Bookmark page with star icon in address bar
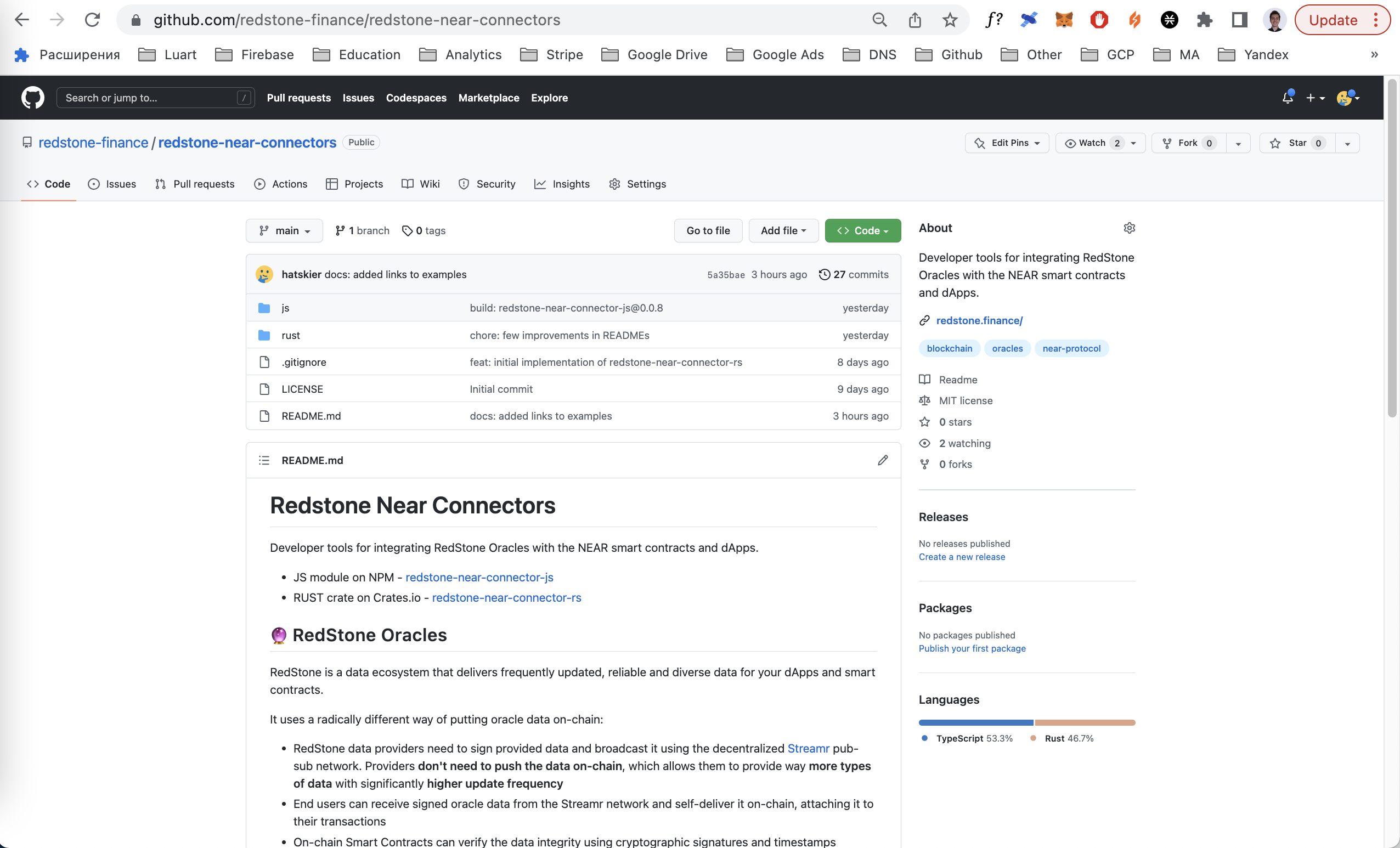 [x=950, y=20]
